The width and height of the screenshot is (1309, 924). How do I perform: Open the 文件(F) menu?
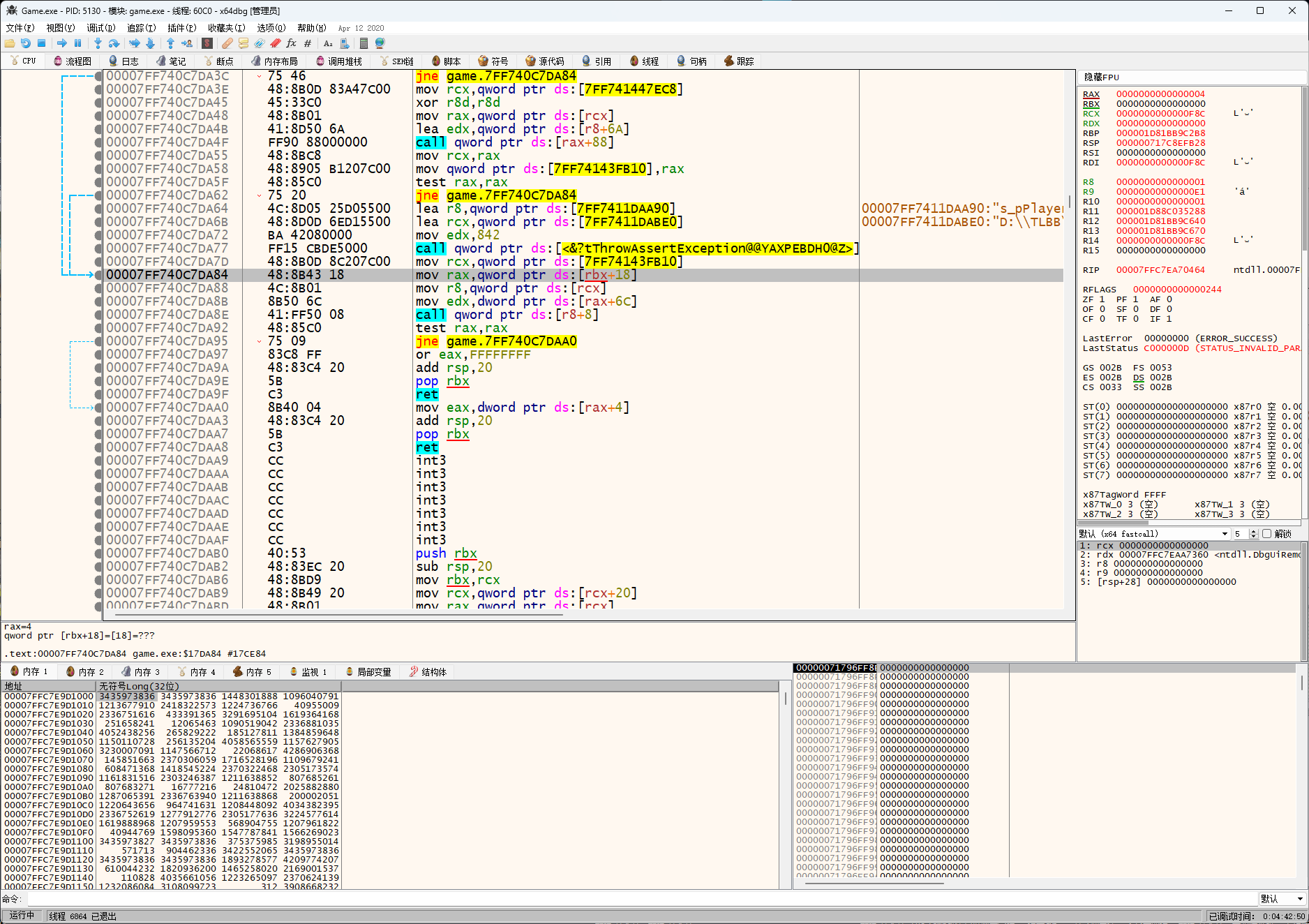pos(20,28)
